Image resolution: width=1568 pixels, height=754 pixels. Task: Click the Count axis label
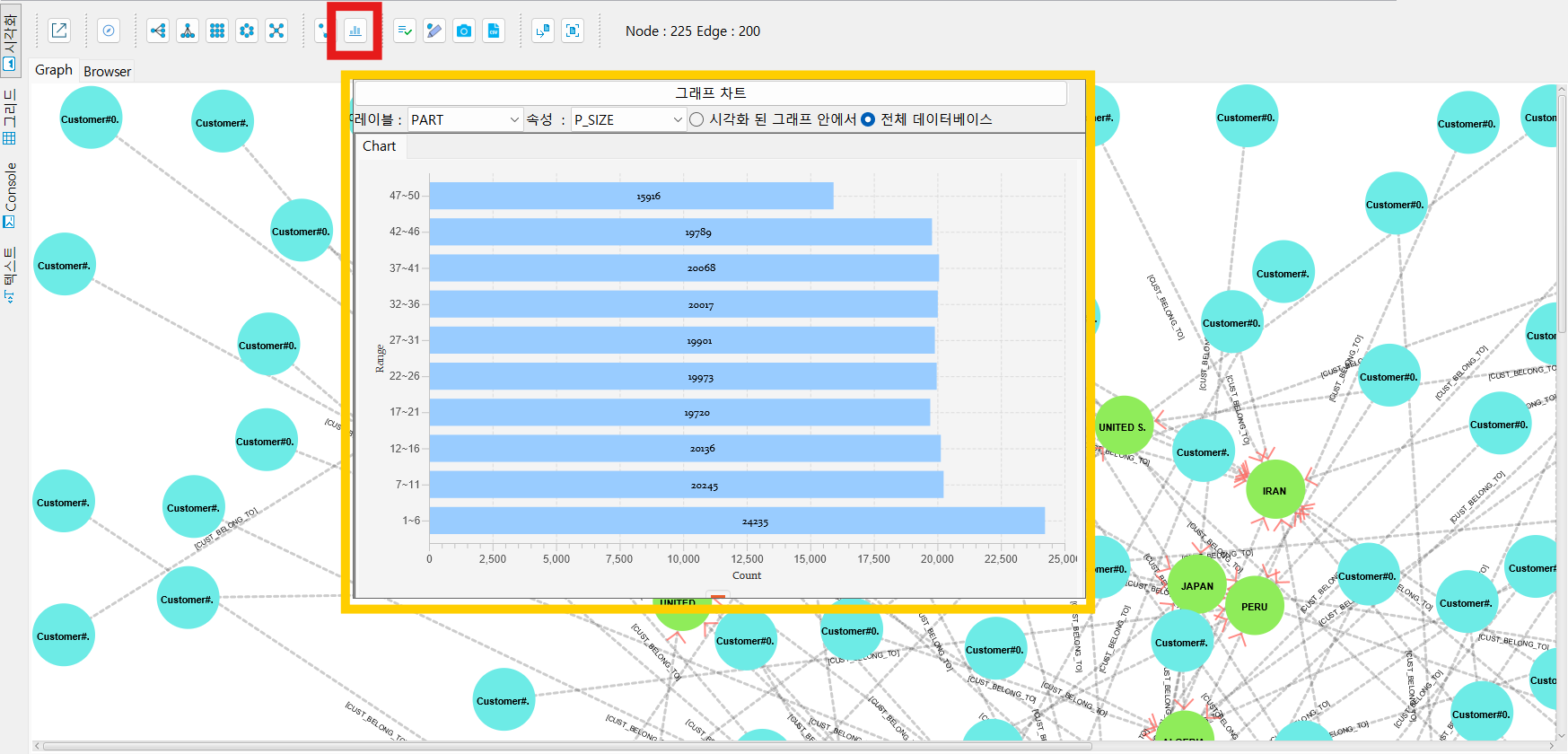coord(747,575)
